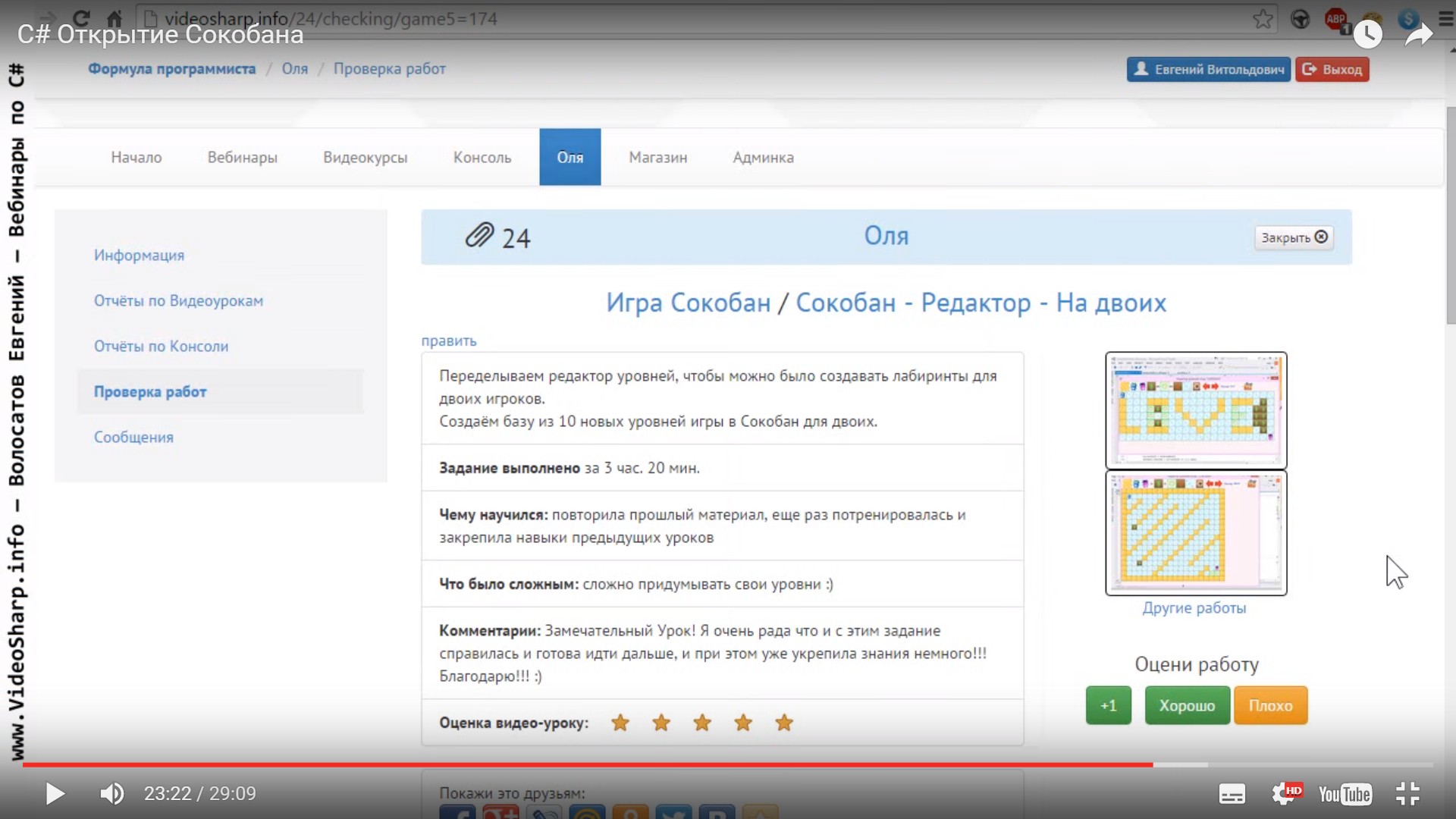The image size is (1456, 819).
Task: Open Отчёты по Видеоурокам in sidebar
Action: [x=179, y=301]
